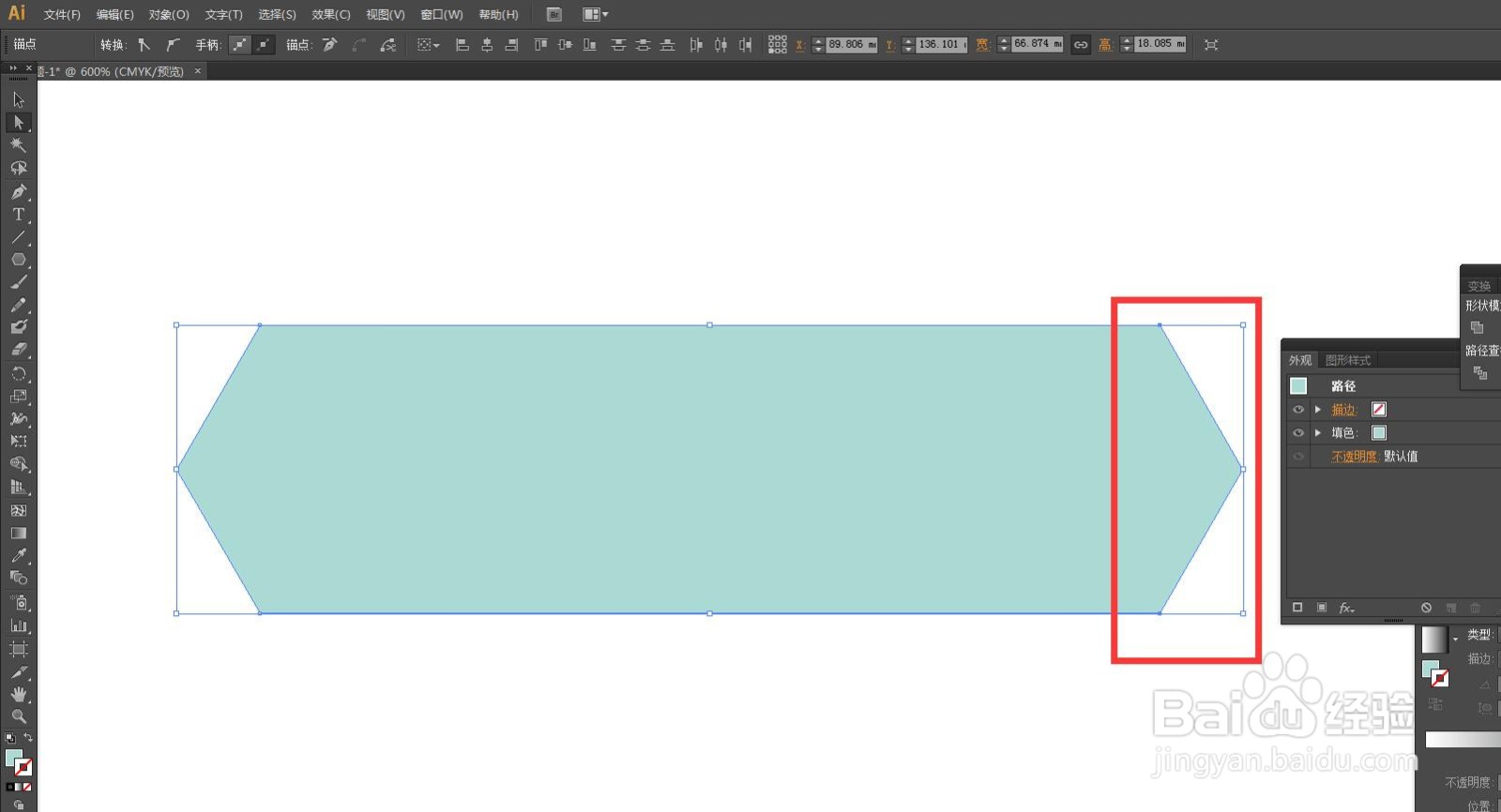Click the stroke color swatch in appearance panel
Image resolution: width=1501 pixels, height=812 pixels.
pos(1379,410)
